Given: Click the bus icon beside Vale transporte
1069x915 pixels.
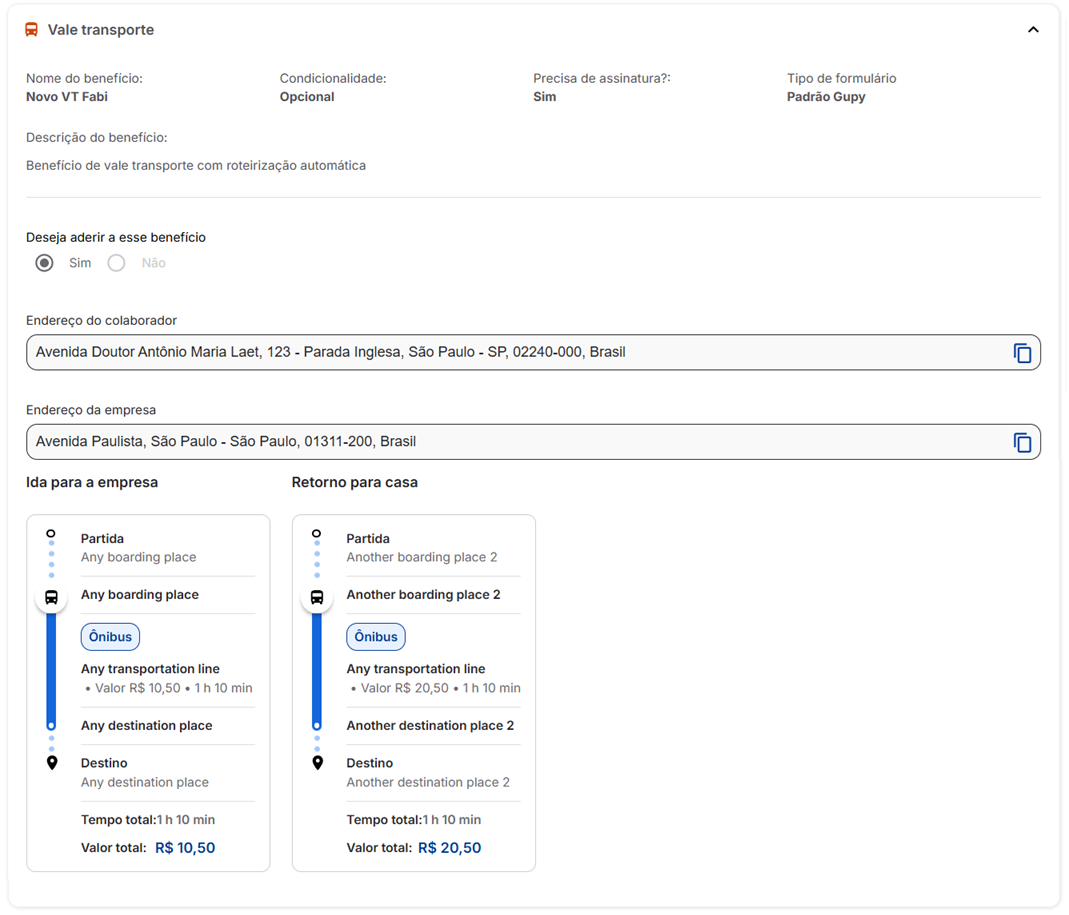Looking at the screenshot, I should pyautogui.click(x=31, y=29).
